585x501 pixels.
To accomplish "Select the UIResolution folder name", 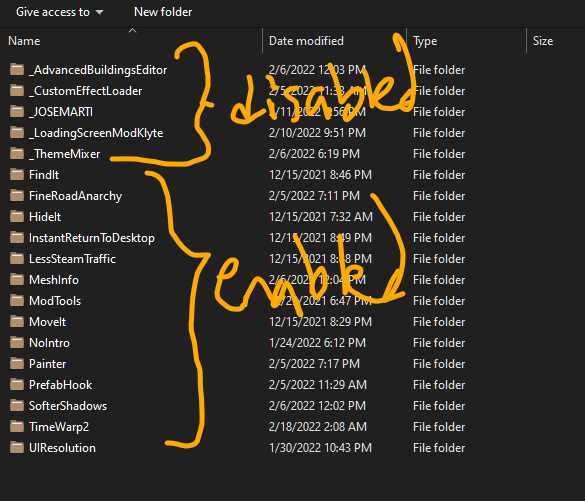I will [x=62, y=448].
